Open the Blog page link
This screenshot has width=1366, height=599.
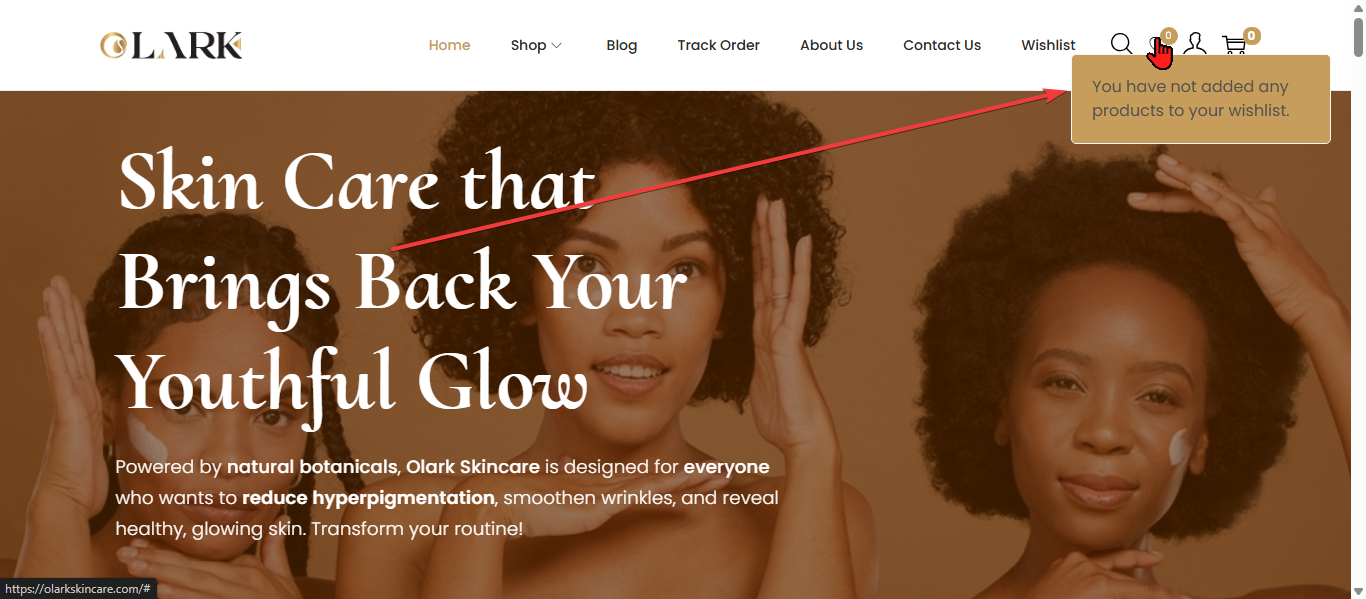621,45
